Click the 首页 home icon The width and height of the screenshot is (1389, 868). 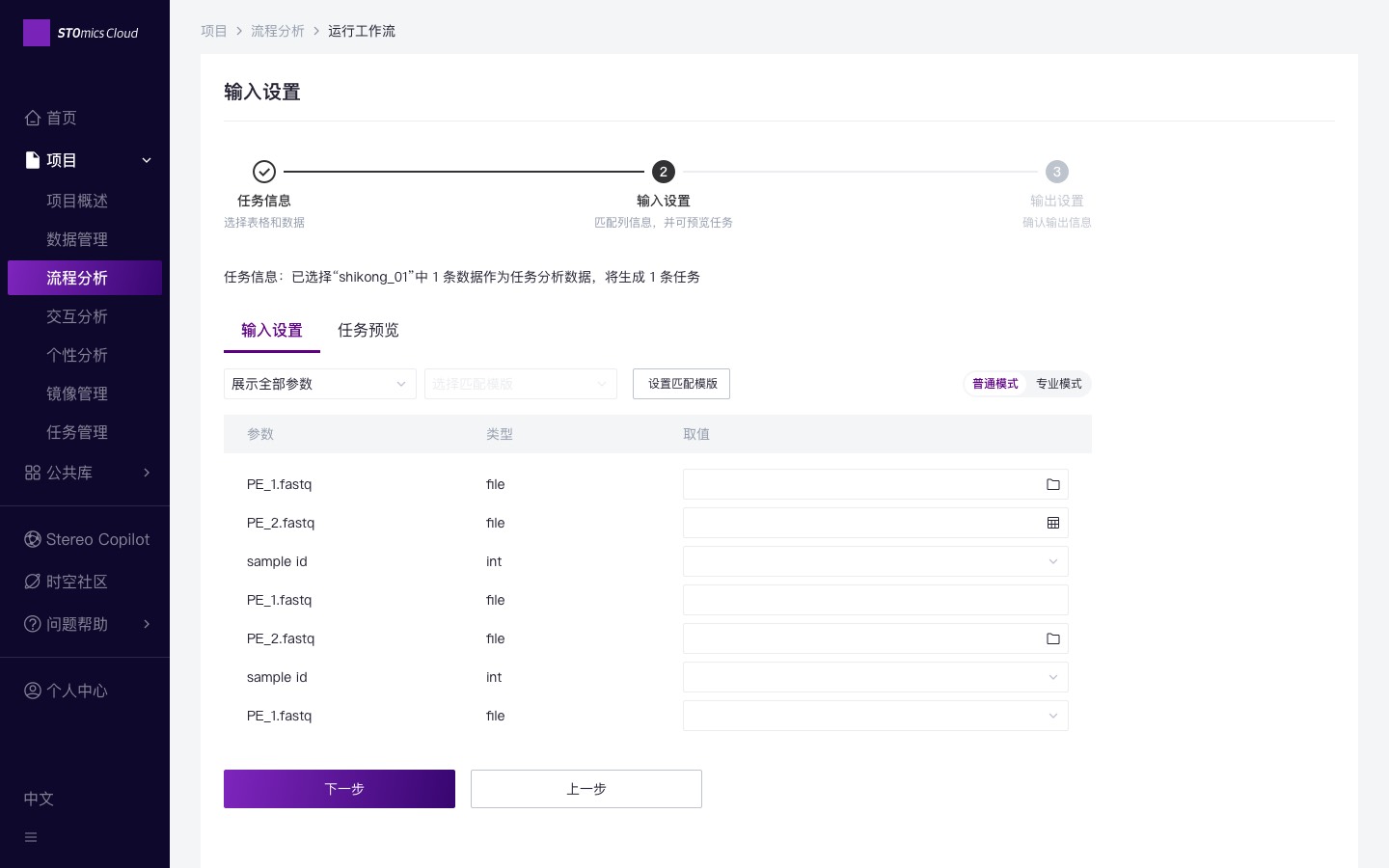click(x=33, y=118)
